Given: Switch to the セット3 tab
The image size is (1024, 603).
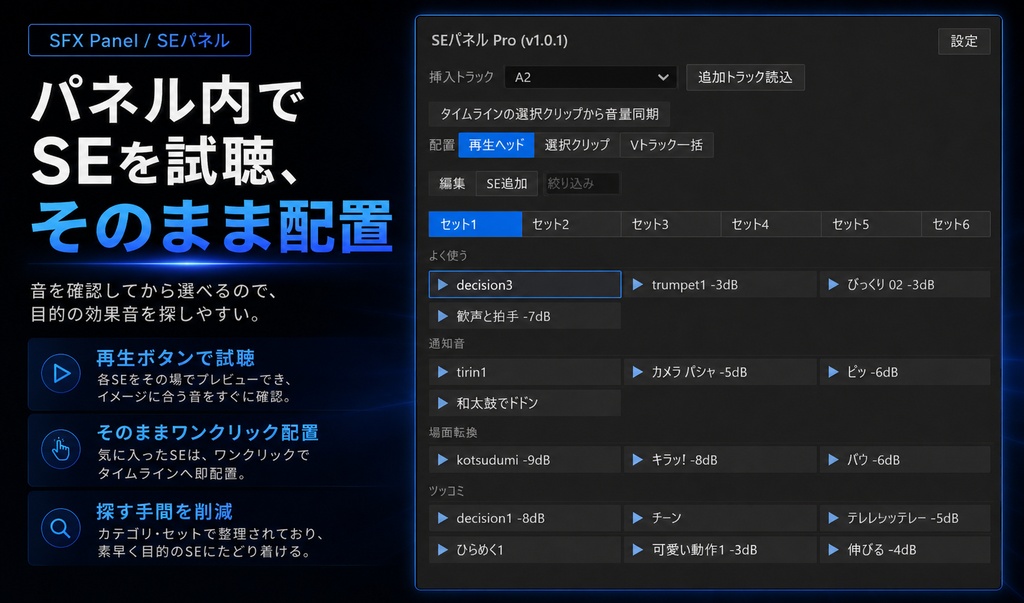Looking at the screenshot, I should pyautogui.click(x=671, y=224).
